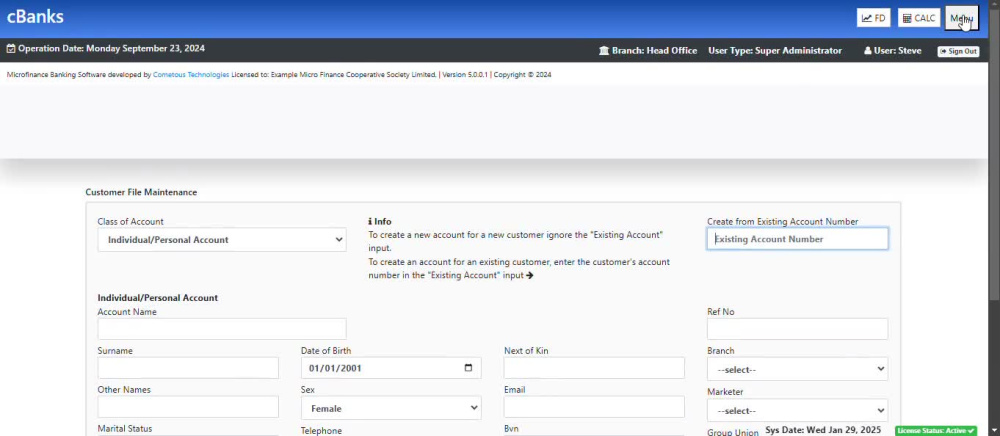Screen dimensions: 1000x436
Task: Focus the Existing Account Number field
Action: (797, 239)
